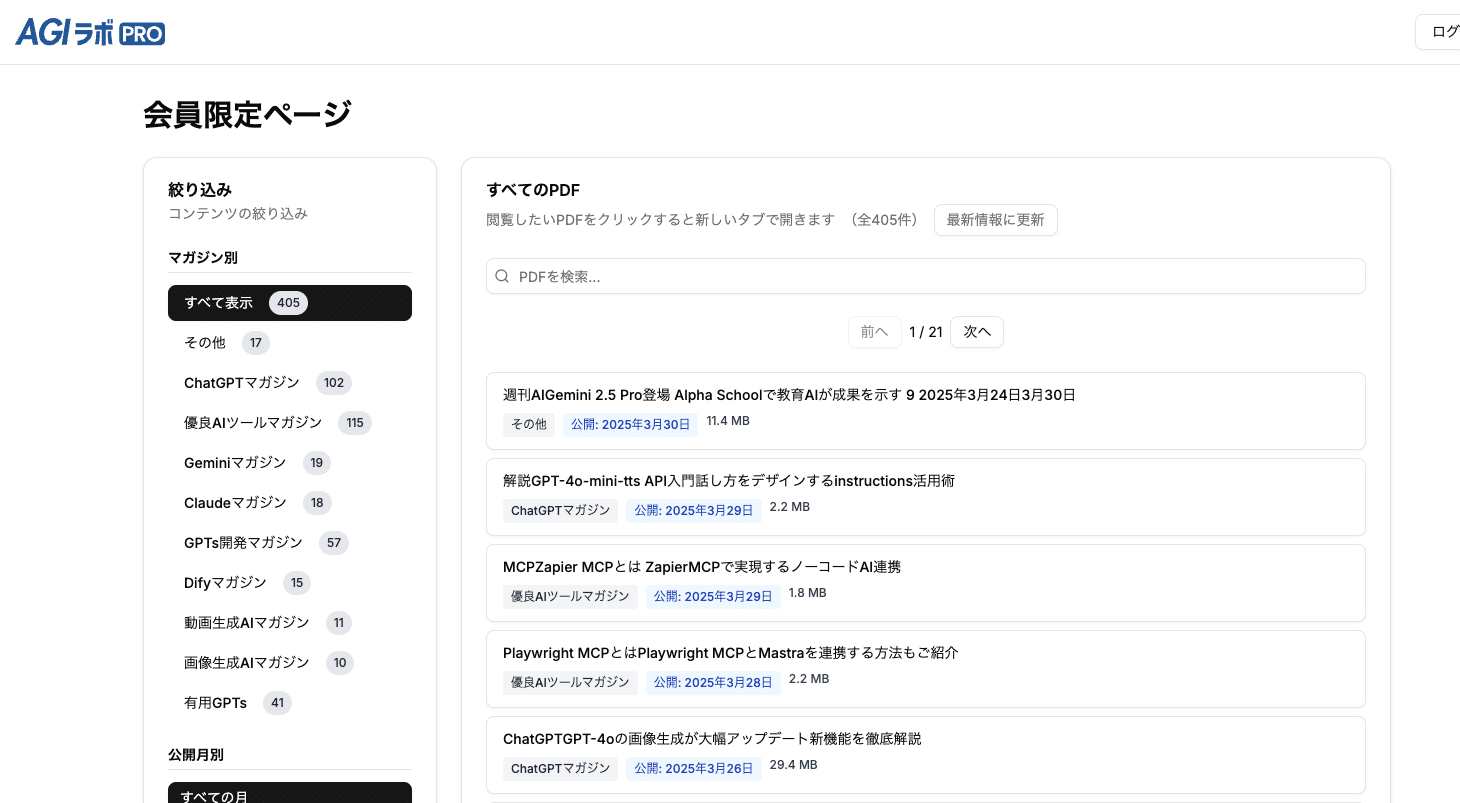The image size is (1460, 803).
Task: Open GPT-4o-mini-tts API入門 PDF
Action: (x=728, y=481)
